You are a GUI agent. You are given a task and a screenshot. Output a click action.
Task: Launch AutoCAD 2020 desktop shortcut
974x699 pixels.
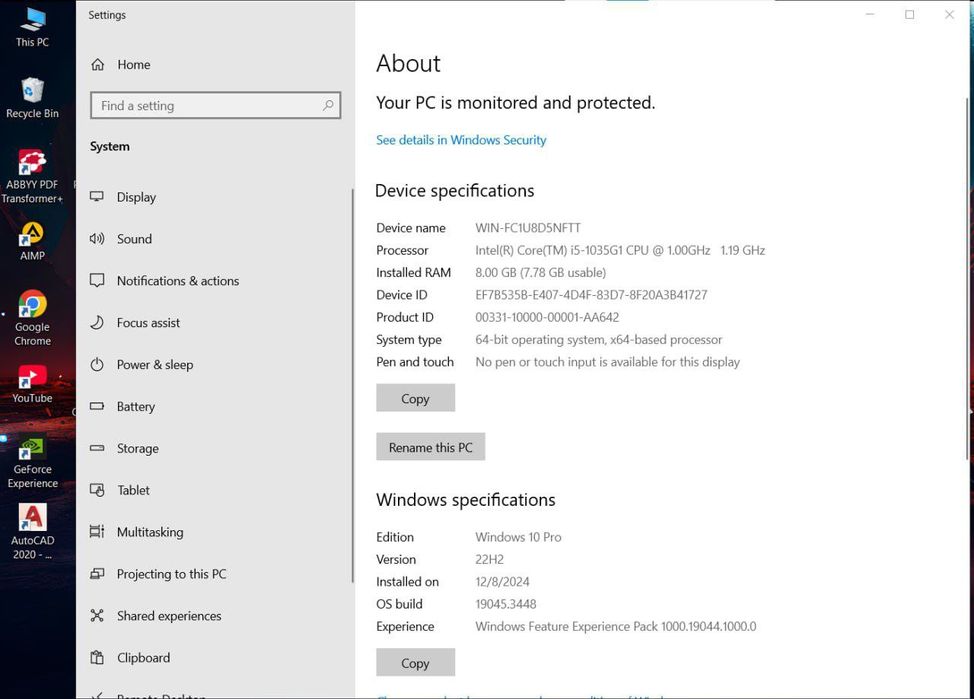(x=32, y=531)
